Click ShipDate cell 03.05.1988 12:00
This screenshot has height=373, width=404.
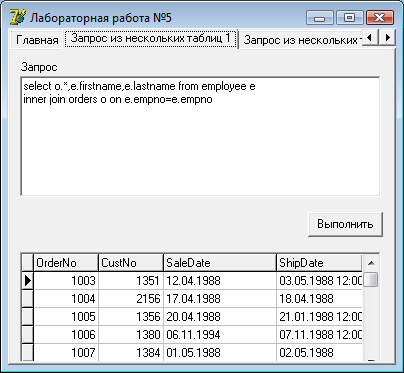click(x=319, y=281)
